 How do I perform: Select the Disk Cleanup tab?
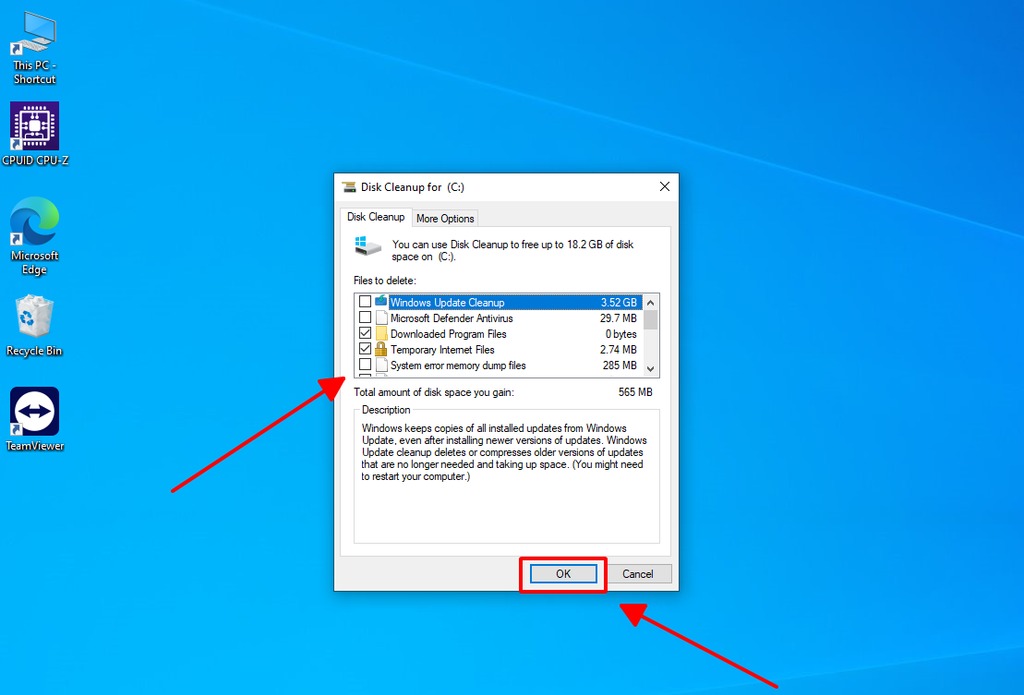pyautogui.click(x=376, y=217)
